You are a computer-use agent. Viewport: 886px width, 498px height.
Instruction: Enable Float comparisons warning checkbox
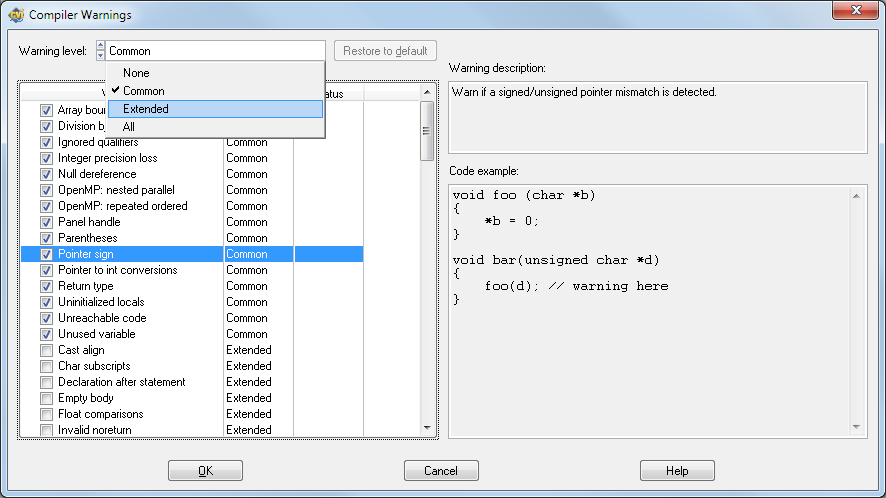pos(47,414)
